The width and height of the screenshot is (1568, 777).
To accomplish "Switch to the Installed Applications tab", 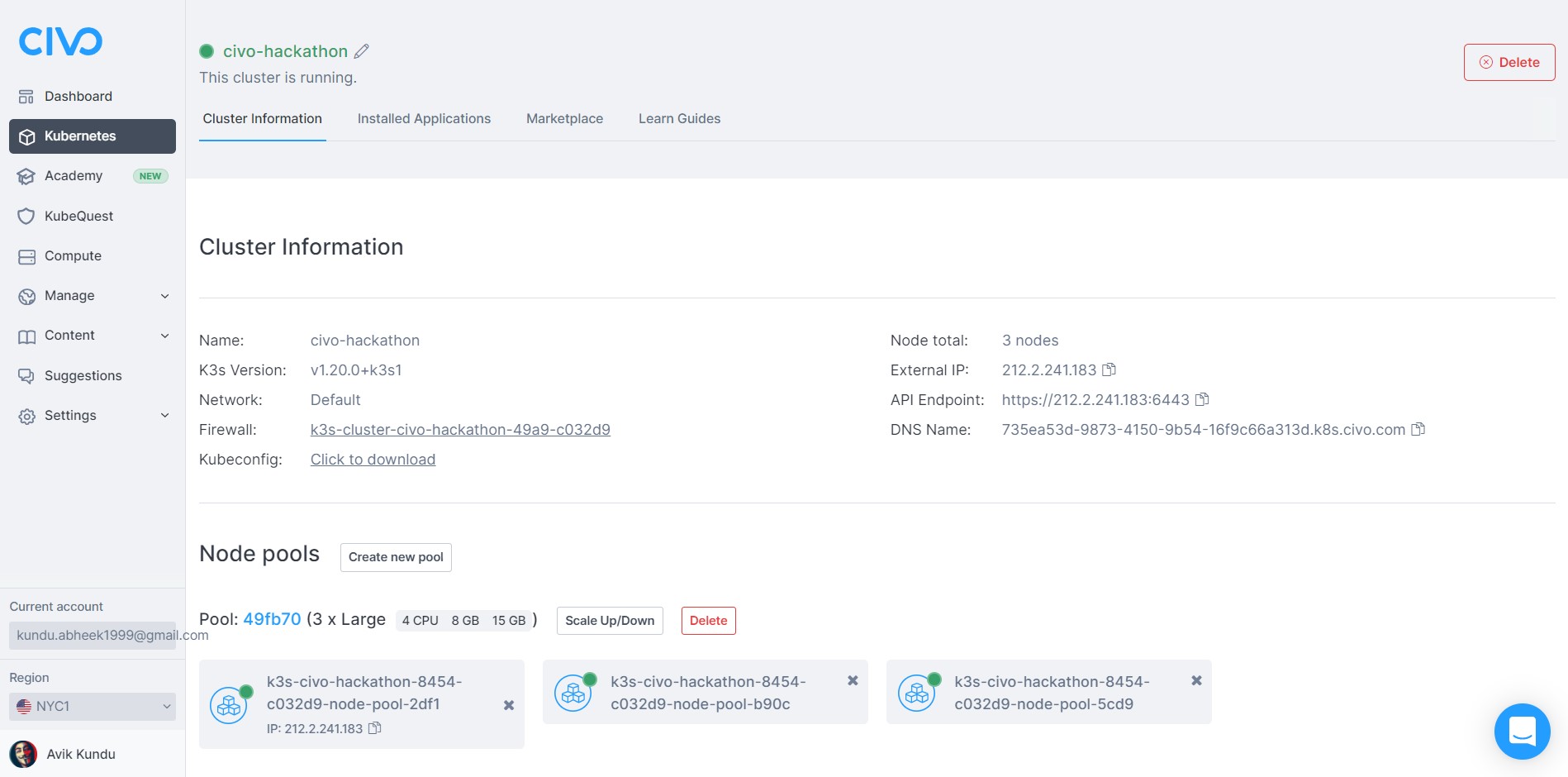I will (x=424, y=119).
